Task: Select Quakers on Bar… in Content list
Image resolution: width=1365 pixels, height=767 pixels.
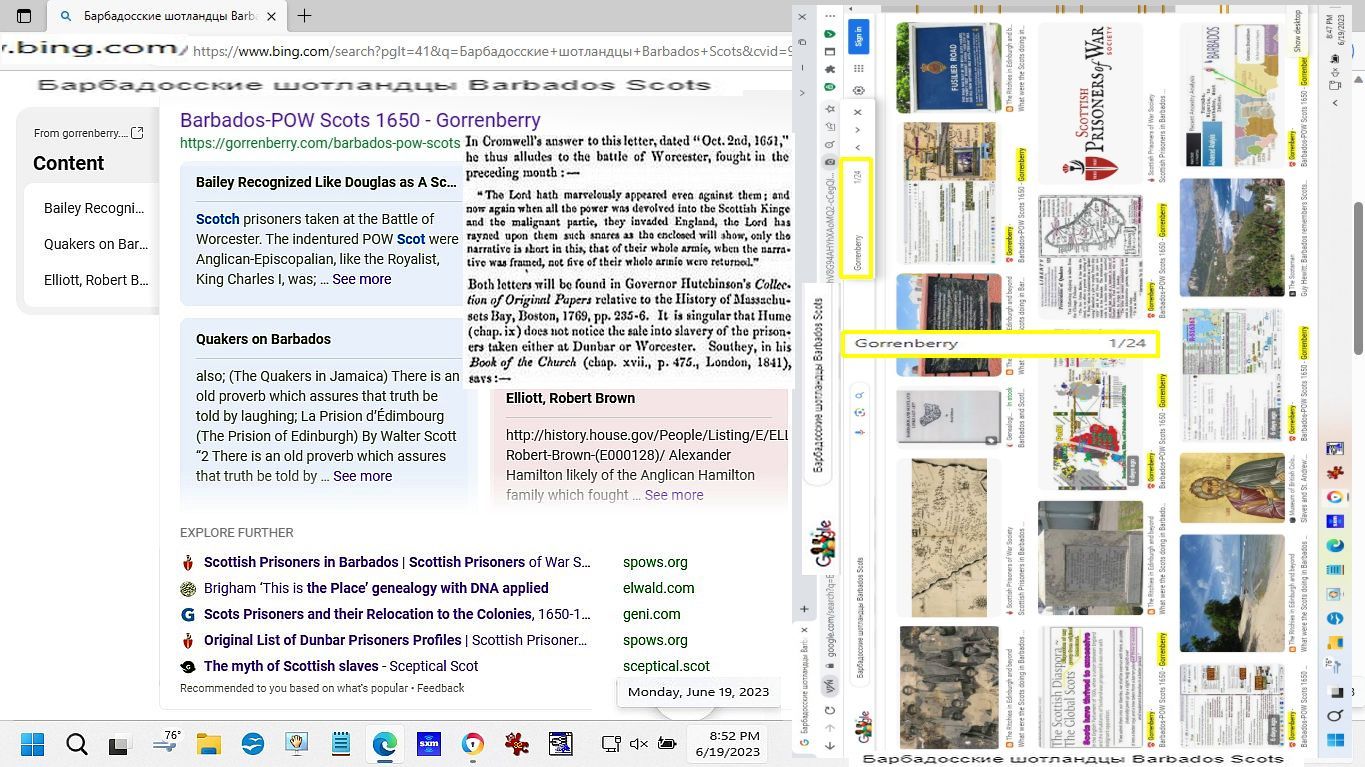Action: [x=96, y=244]
